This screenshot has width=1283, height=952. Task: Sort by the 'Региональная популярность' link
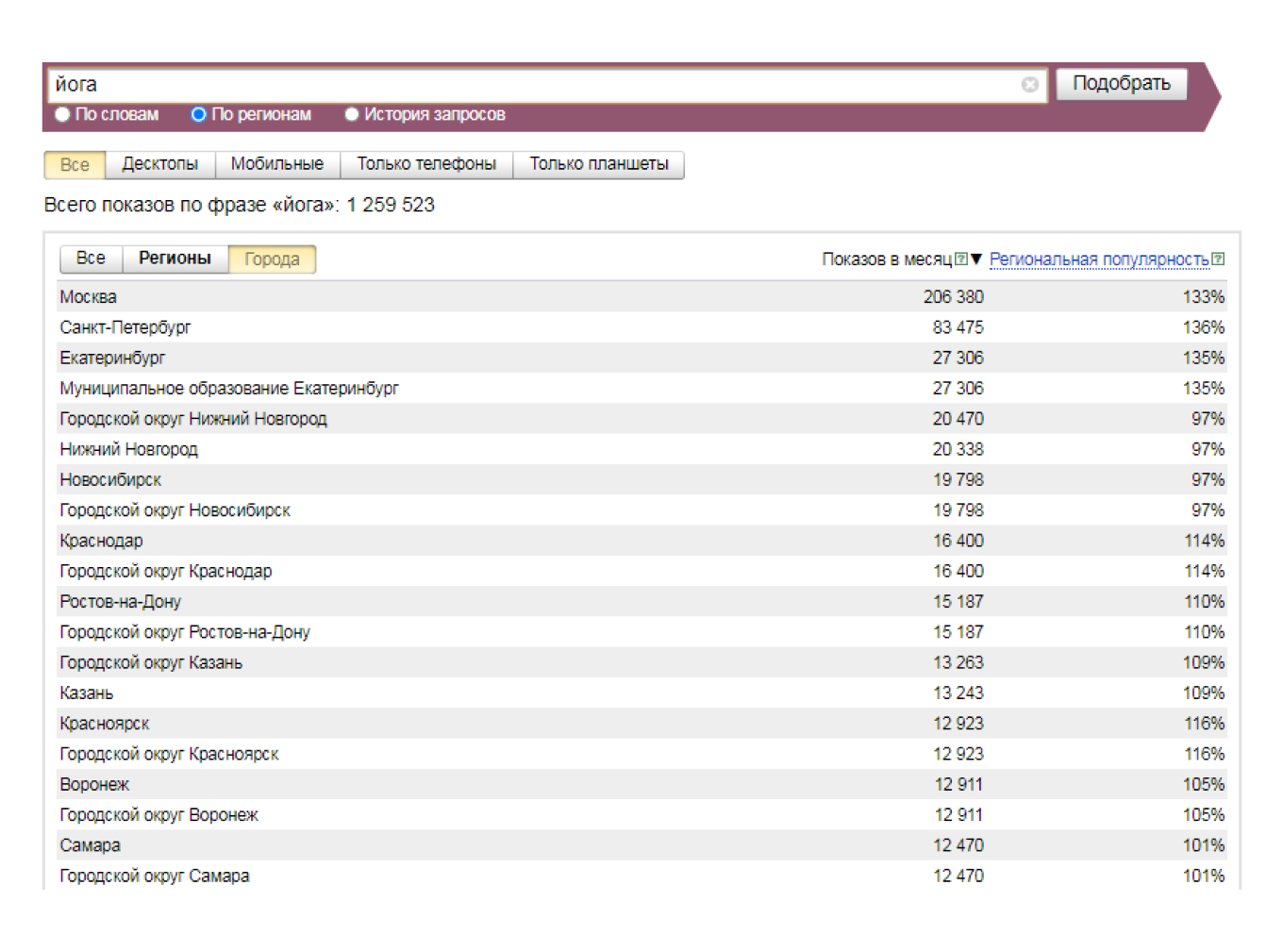1098,259
